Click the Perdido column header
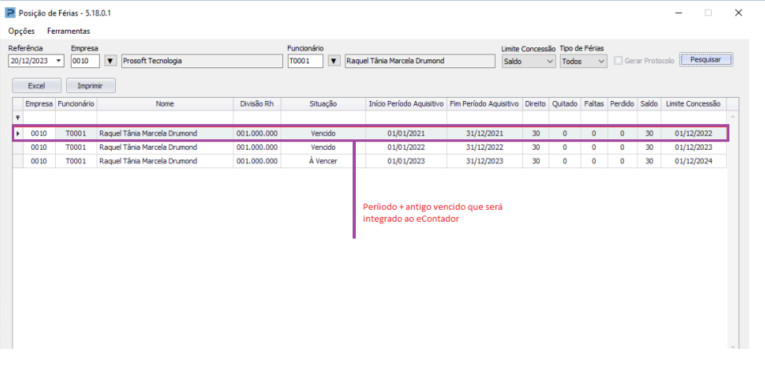Screen dimensions: 765x371 tap(622, 104)
